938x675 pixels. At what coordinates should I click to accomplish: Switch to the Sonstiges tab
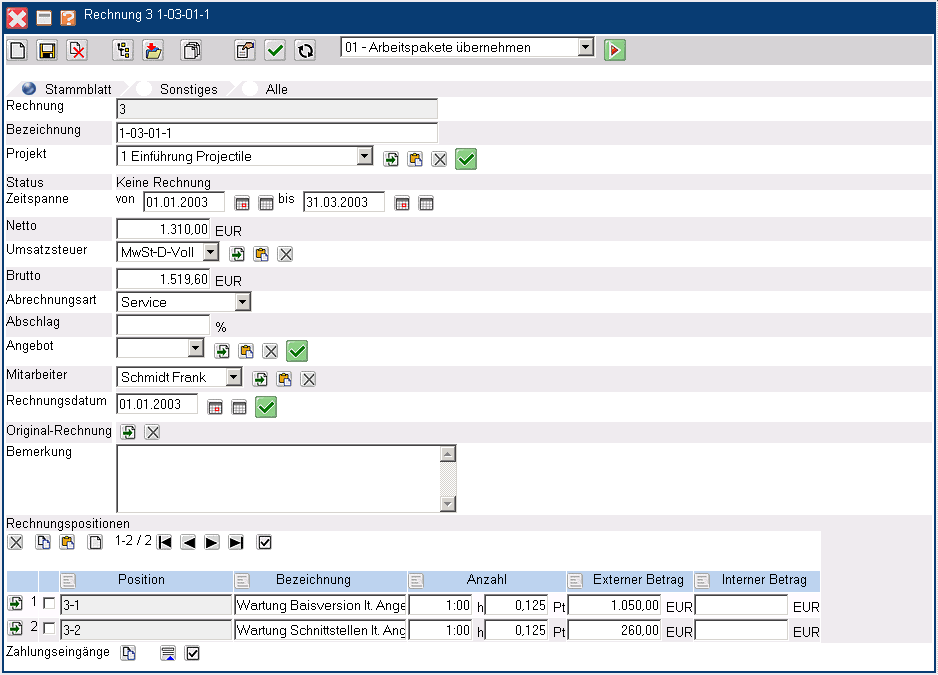pyautogui.click(x=188, y=89)
